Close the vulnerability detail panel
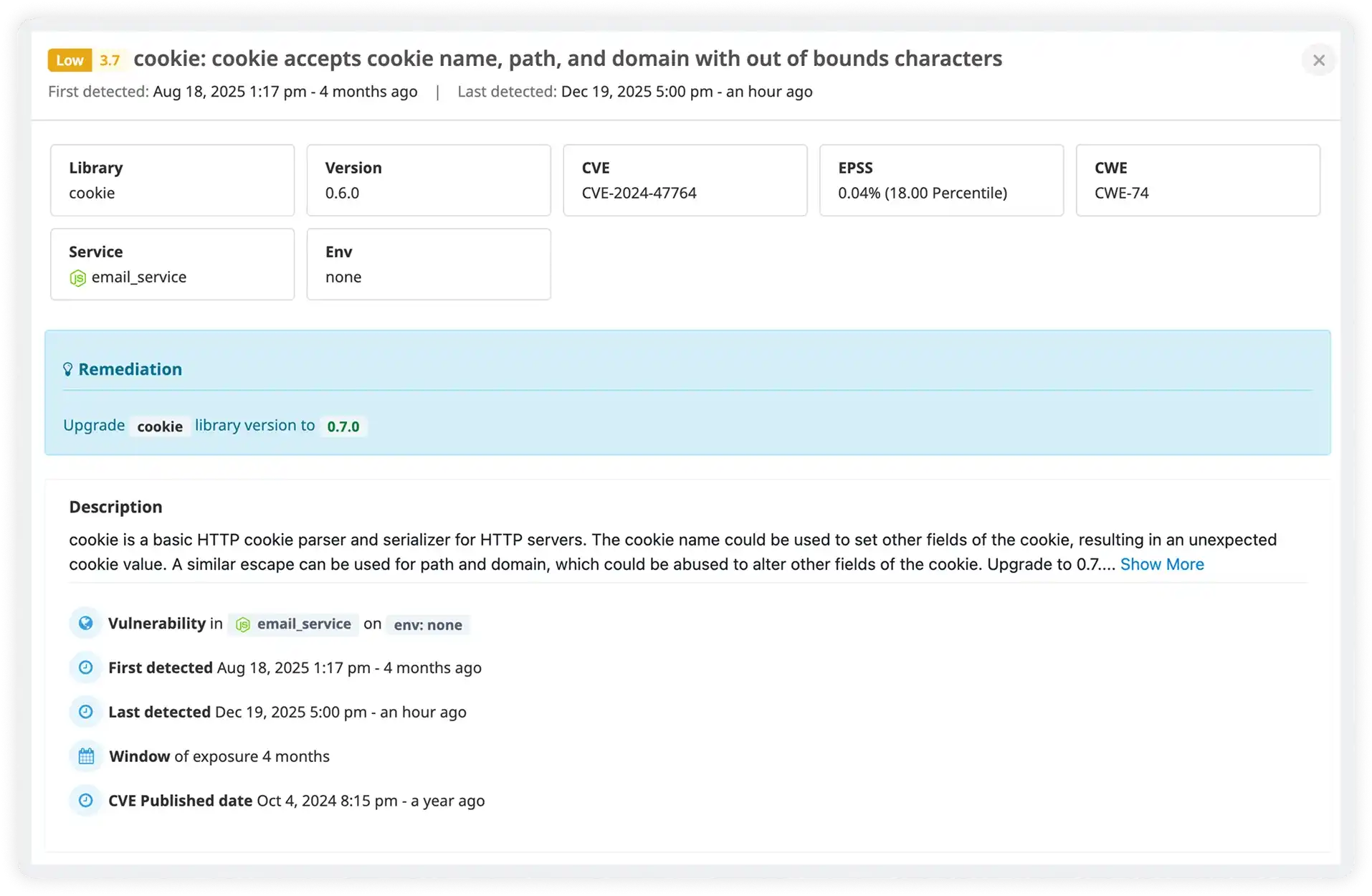 tap(1319, 60)
